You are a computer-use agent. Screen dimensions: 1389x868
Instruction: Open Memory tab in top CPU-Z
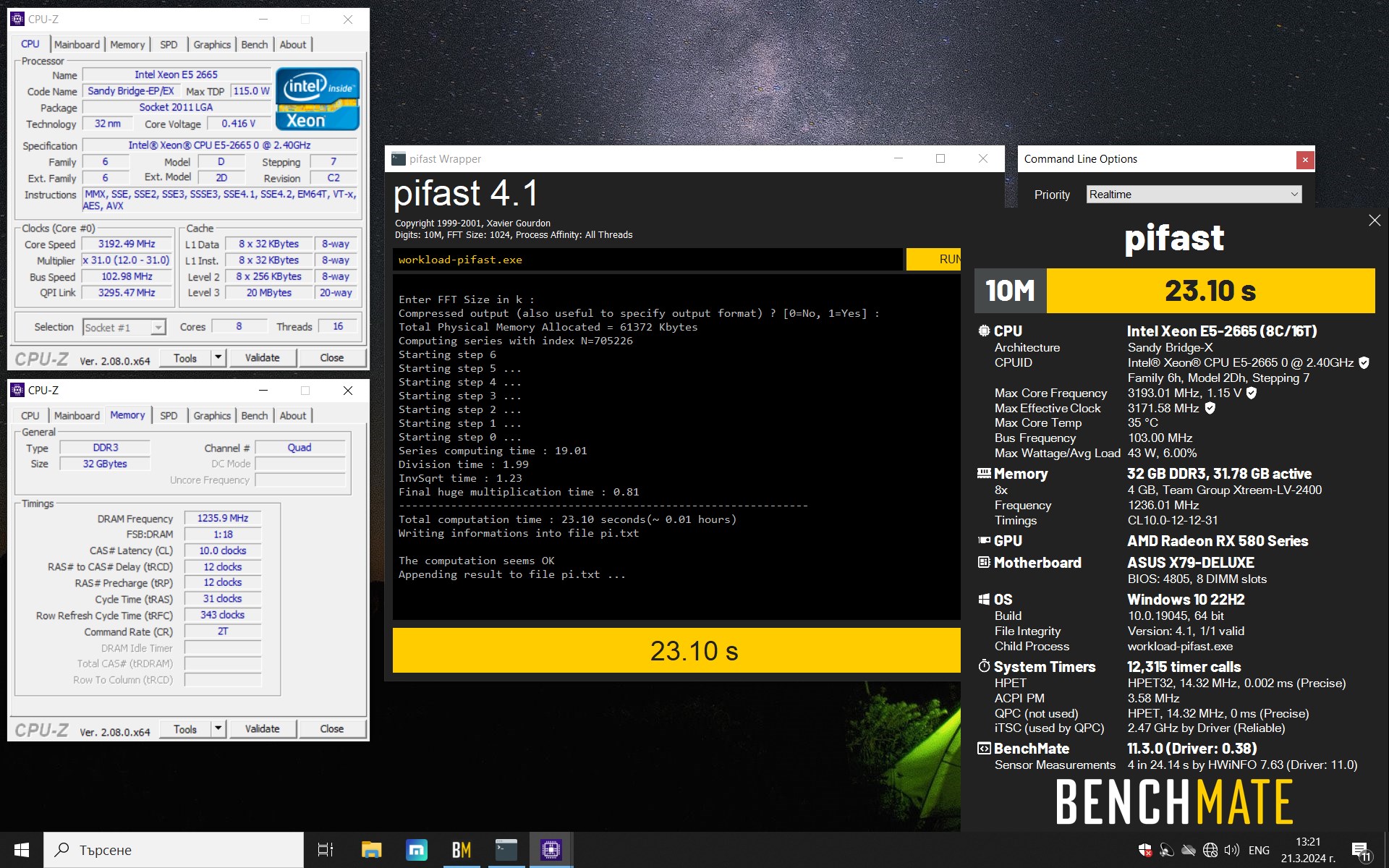coord(127,45)
